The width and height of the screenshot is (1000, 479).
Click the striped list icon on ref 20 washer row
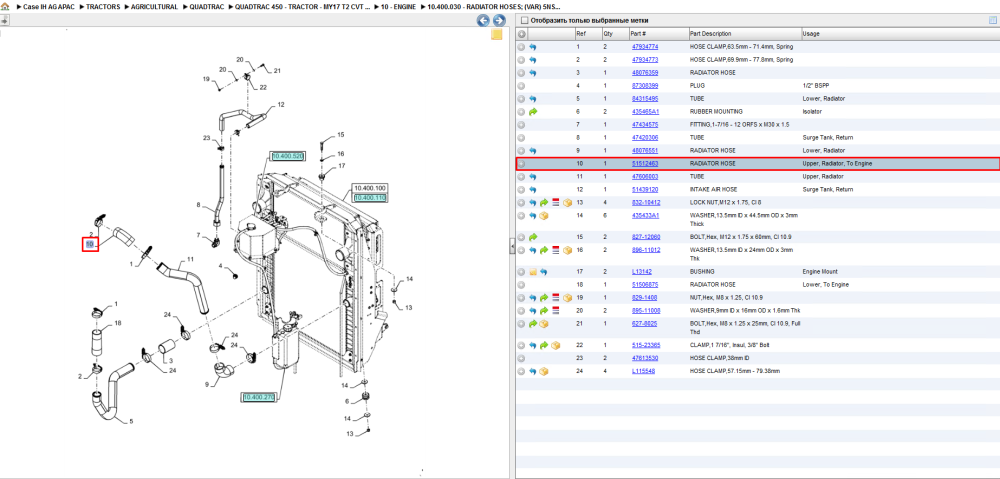coord(555,311)
